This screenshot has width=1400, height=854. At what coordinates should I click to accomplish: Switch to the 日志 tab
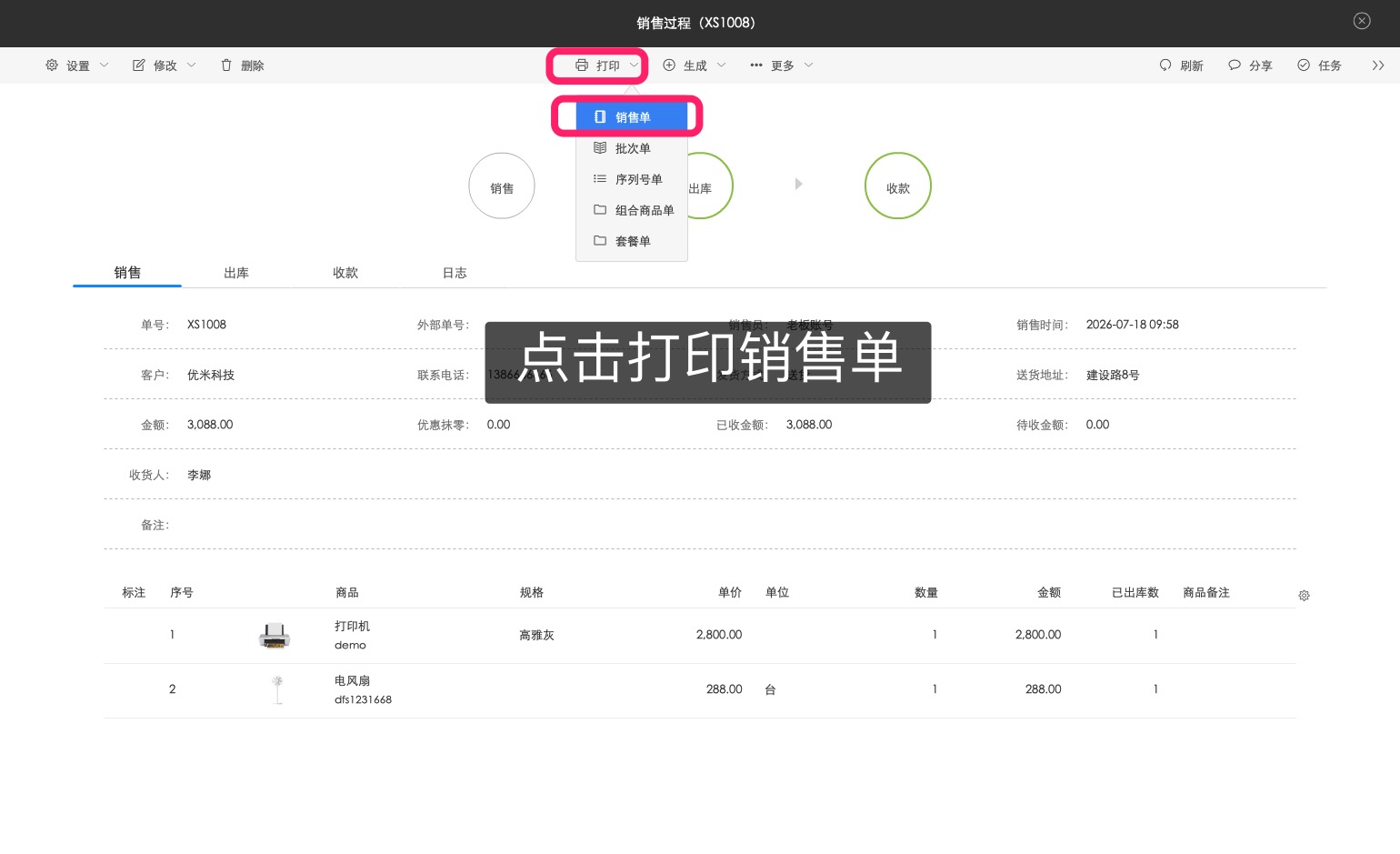[455, 273]
